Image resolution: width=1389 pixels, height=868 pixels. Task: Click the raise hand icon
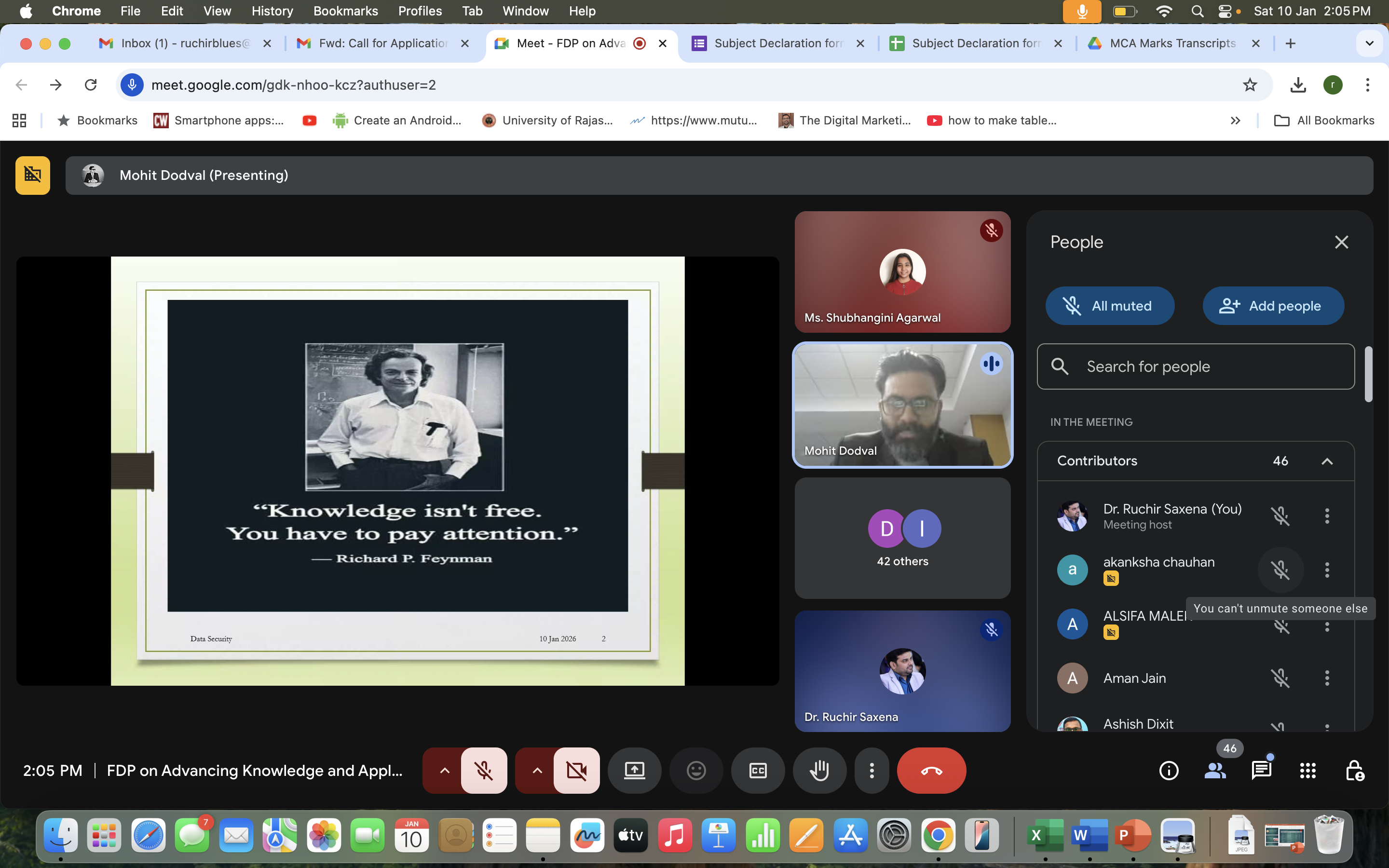pos(819,771)
